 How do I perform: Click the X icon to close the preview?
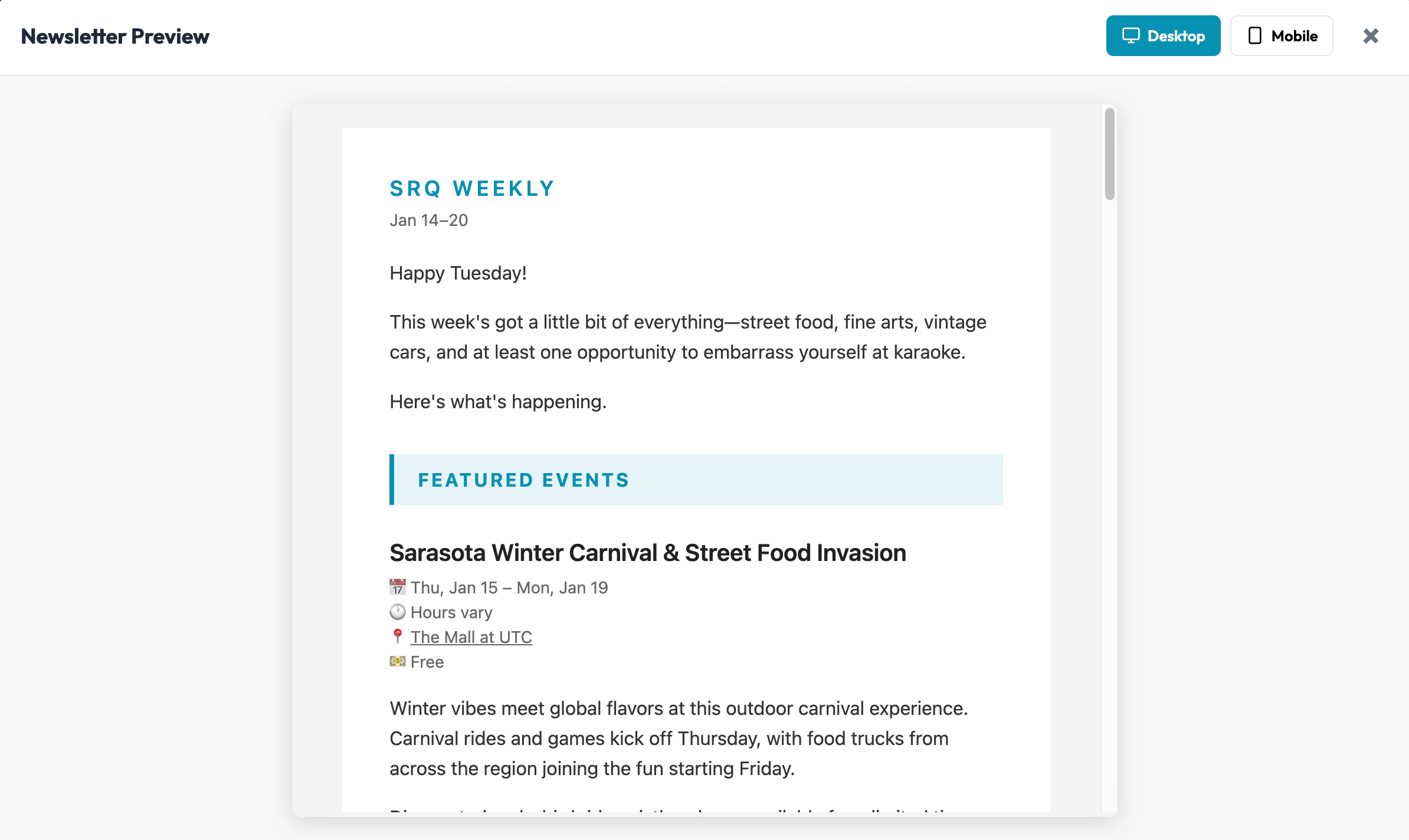tap(1371, 36)
